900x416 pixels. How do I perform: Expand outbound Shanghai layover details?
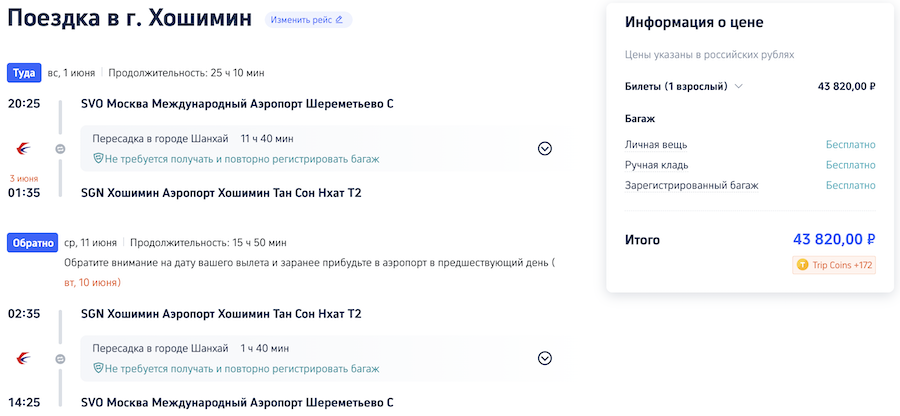click(545, 149)
